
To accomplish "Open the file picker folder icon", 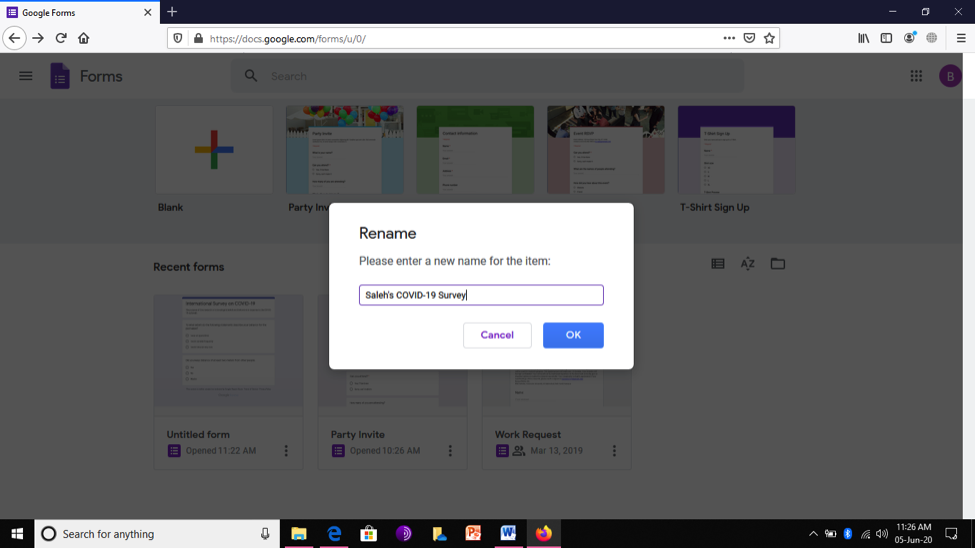I will [x=777, y=264].
